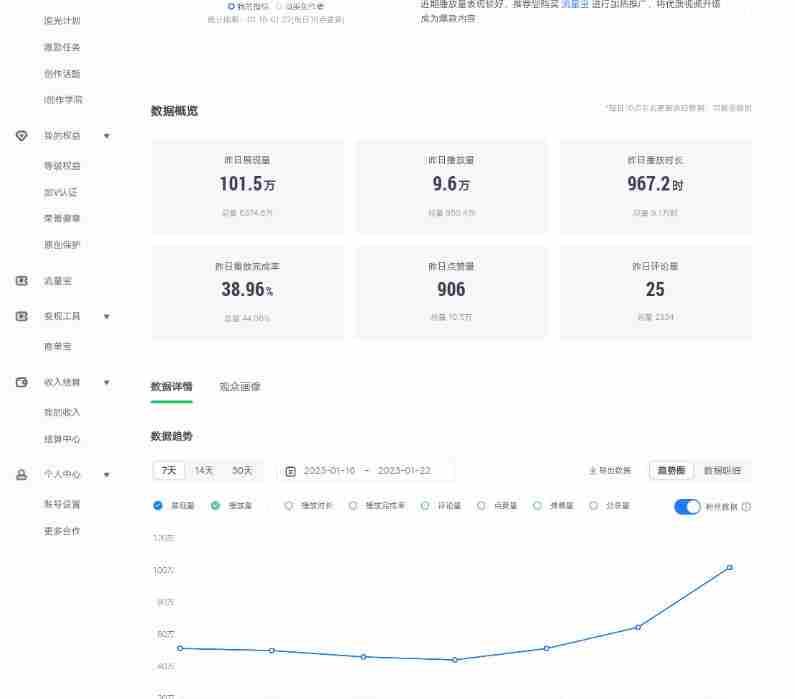This screenshot has width=795, height=699.
Task: Click the info icon next to 粉丝数据
Action: 746,506
